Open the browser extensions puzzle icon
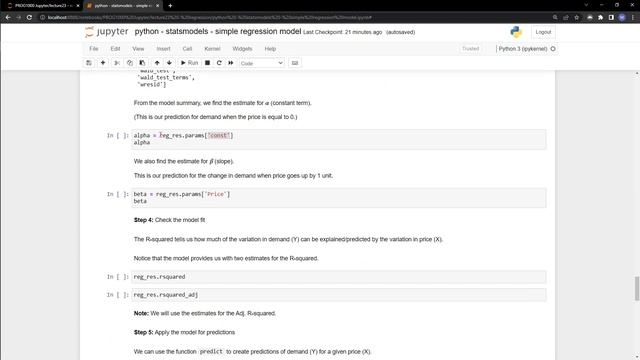The height and width of the screenshot is (360, 640). [600, 18]
